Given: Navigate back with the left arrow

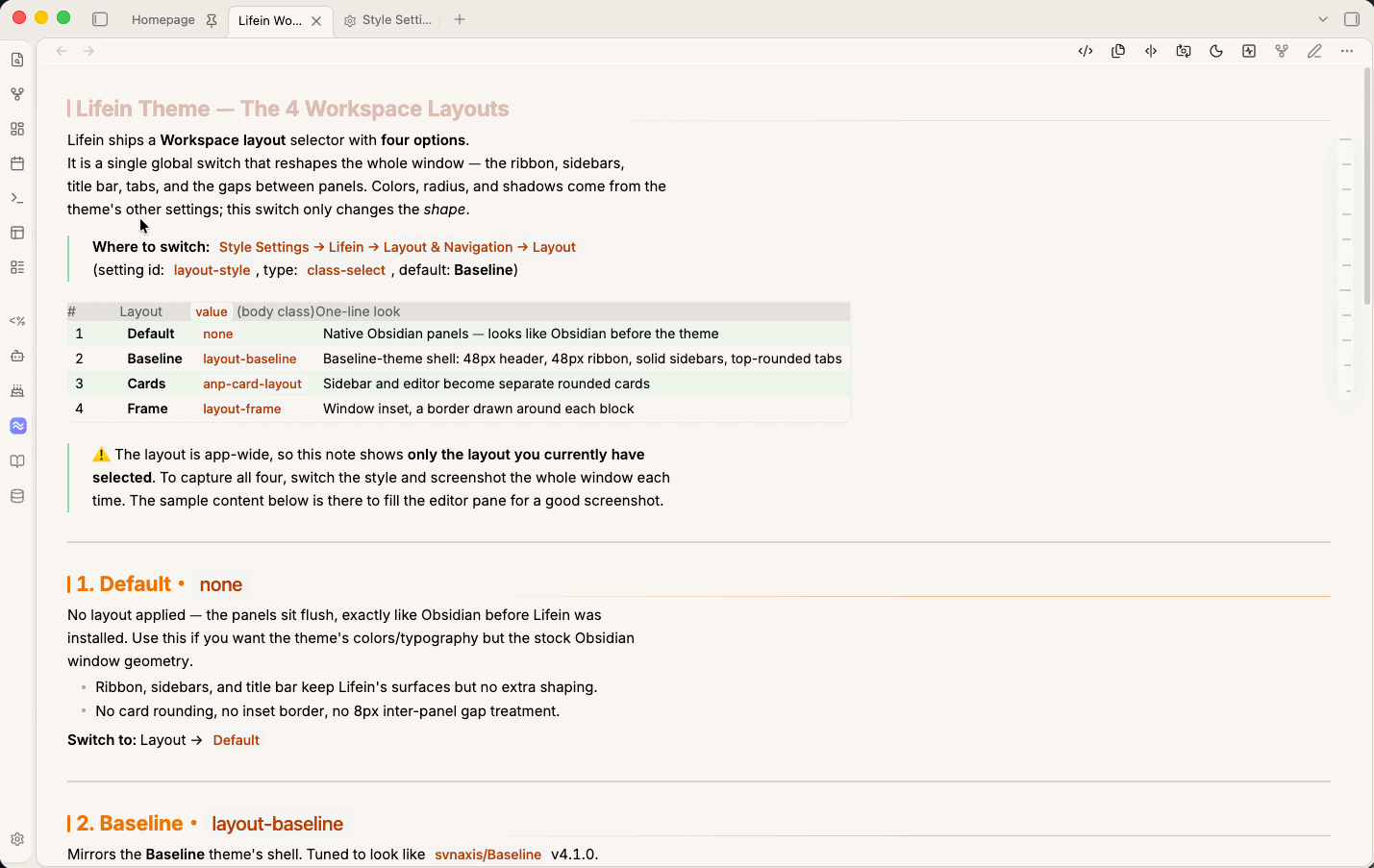Looking at the screenshot, I should (62, 51).
